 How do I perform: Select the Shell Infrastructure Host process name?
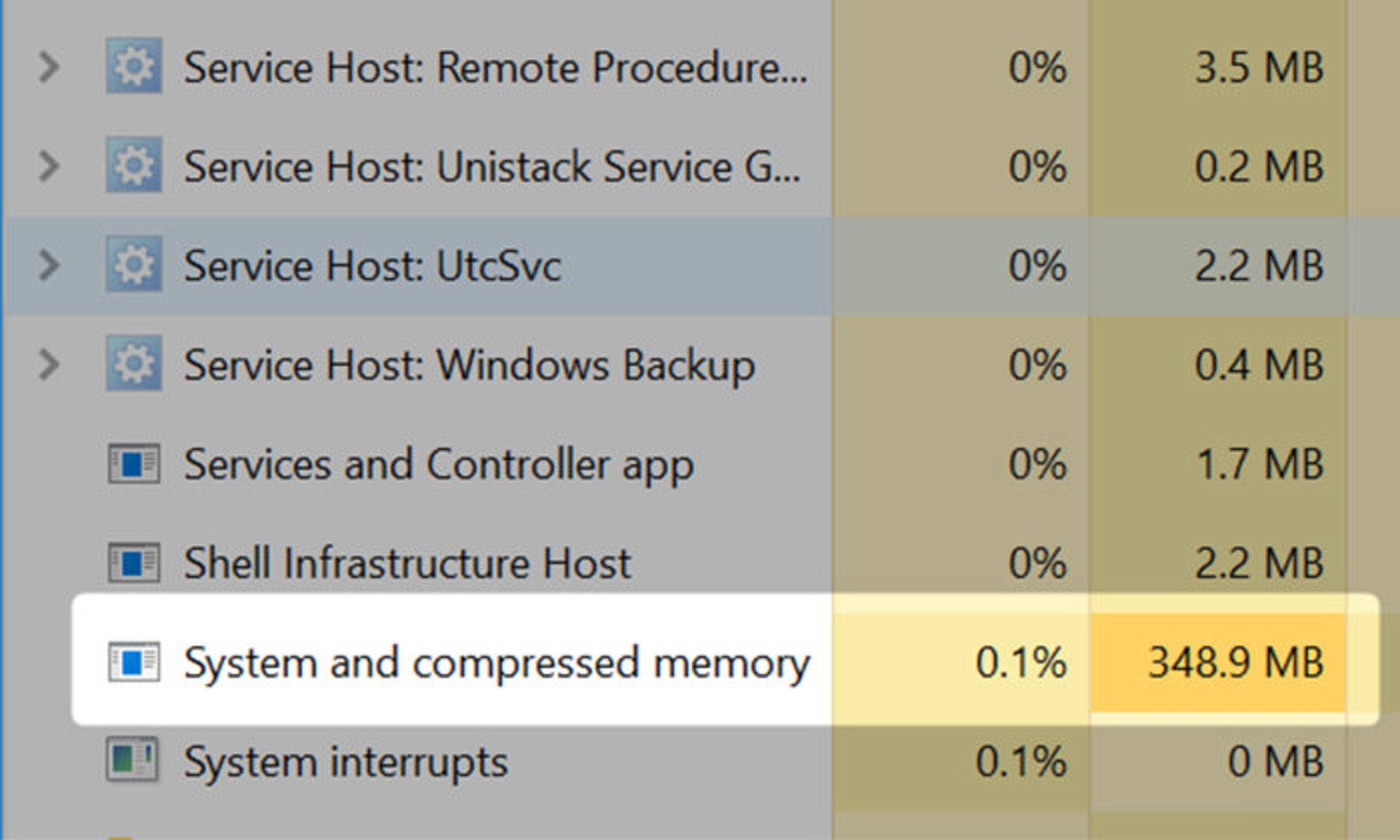click(407, 563)
